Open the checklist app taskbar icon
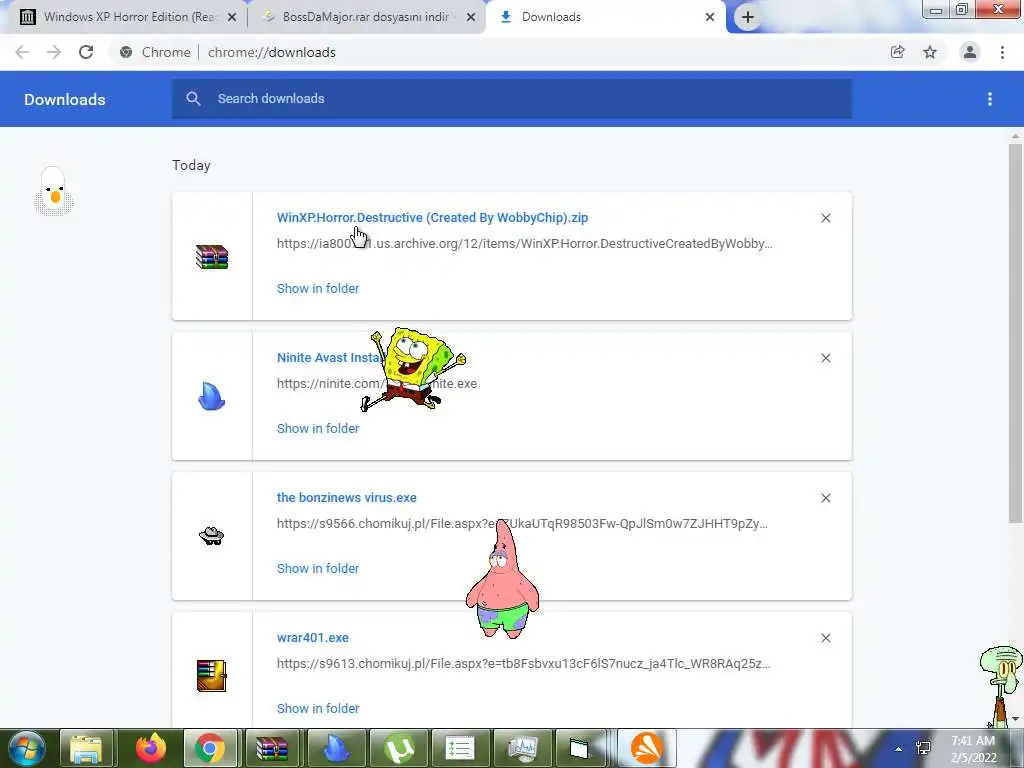Image resolution: width=1024 pixels, height=768 pixels. [x=460, y=748]
